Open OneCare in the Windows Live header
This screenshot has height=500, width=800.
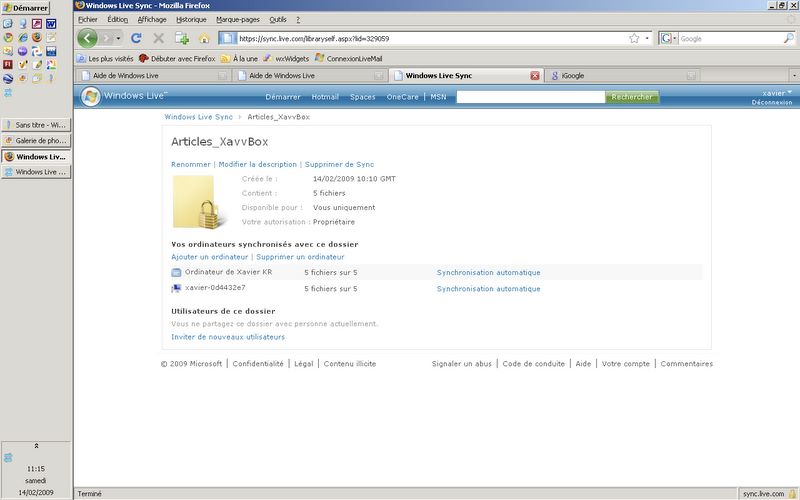click(403, 97)
